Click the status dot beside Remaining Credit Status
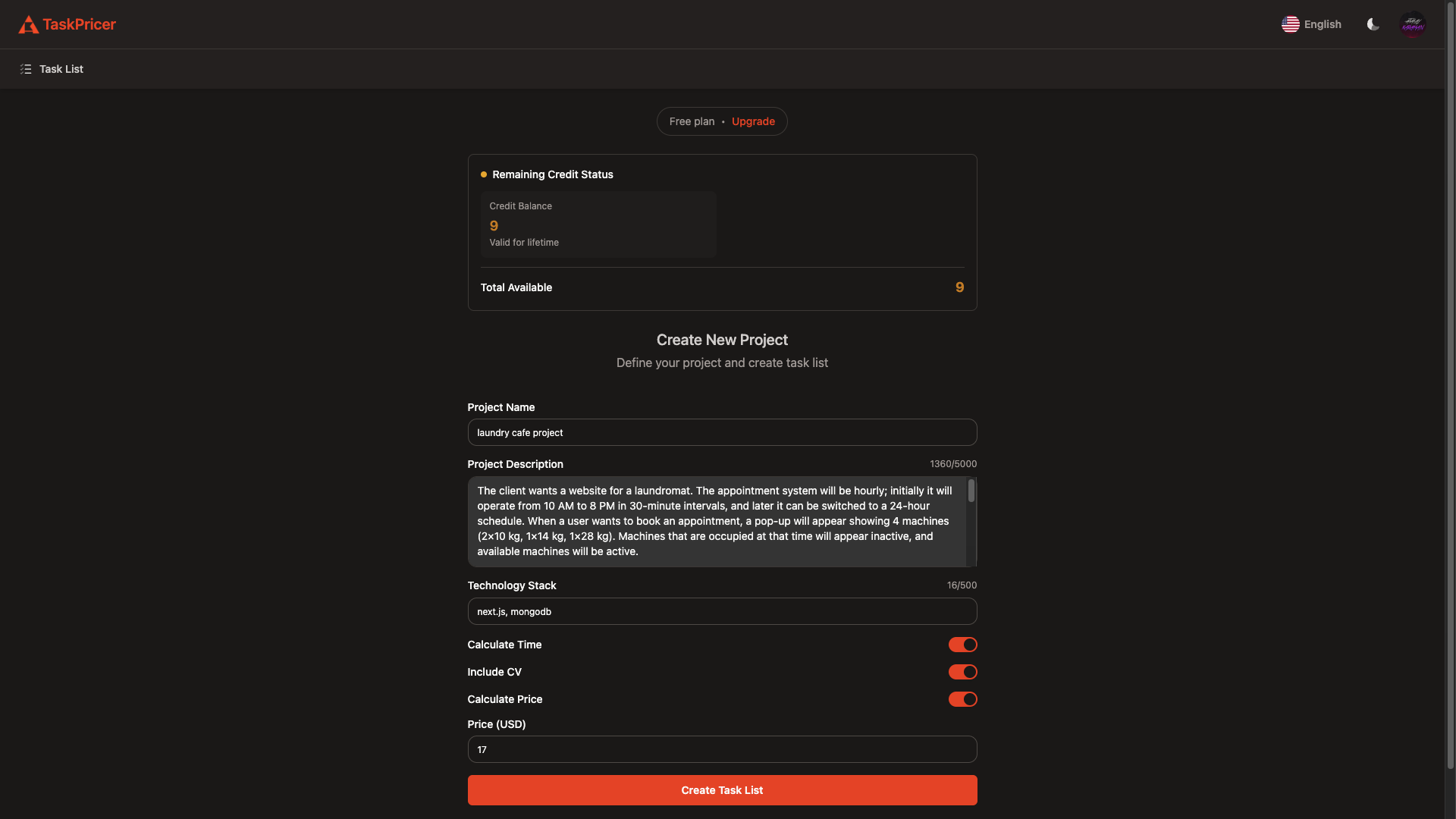The height and width of the screenshot is (819, 1456). 483,174
